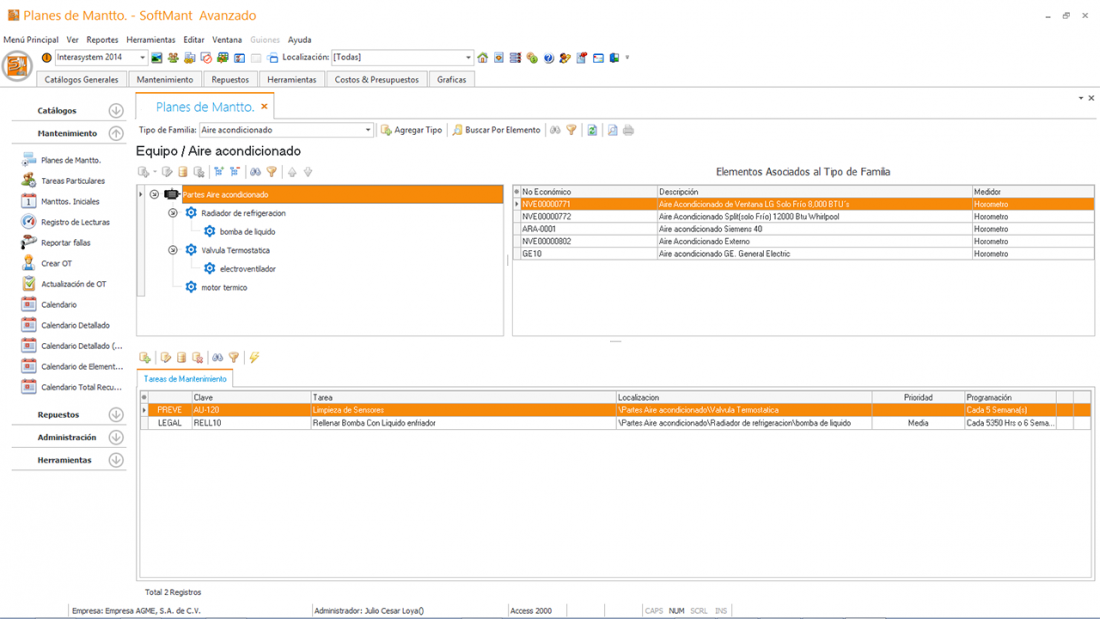Select the Aire Acondicionado Siemens 40 row
Screen dimensions: 1100x619
pyautogui.click(x=710, y=229)
